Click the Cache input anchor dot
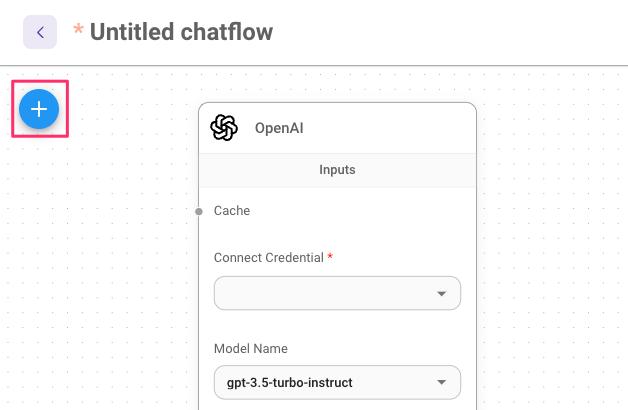 (199, 211)
